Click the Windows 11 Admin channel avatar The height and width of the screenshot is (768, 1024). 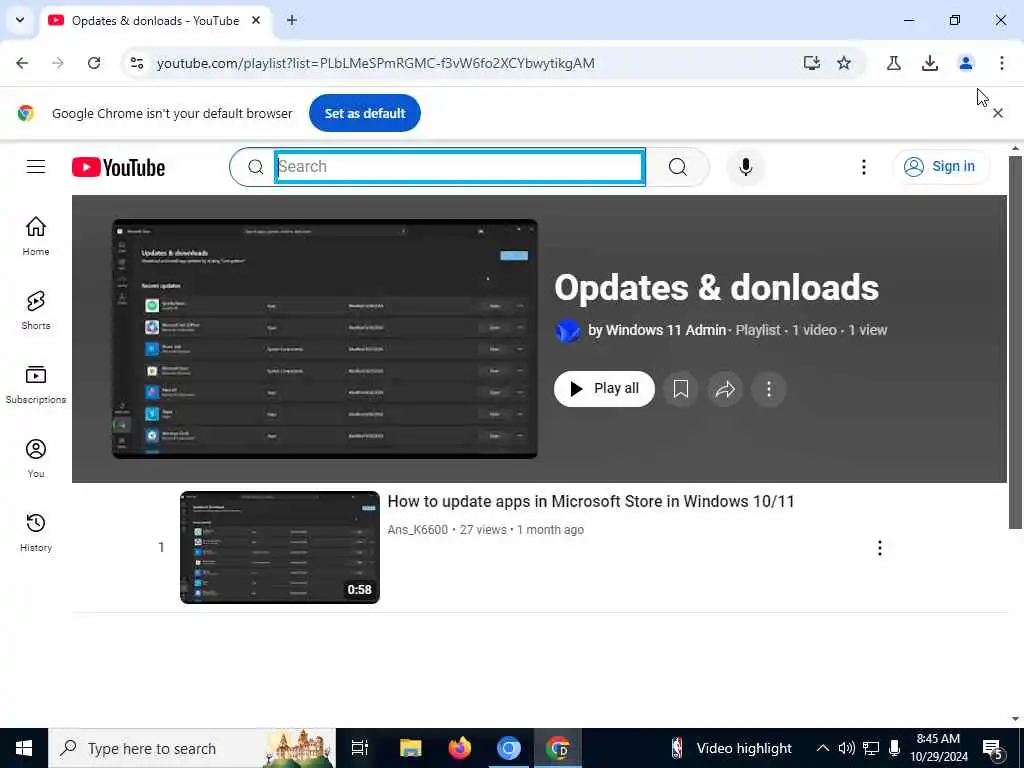[568, 330]
